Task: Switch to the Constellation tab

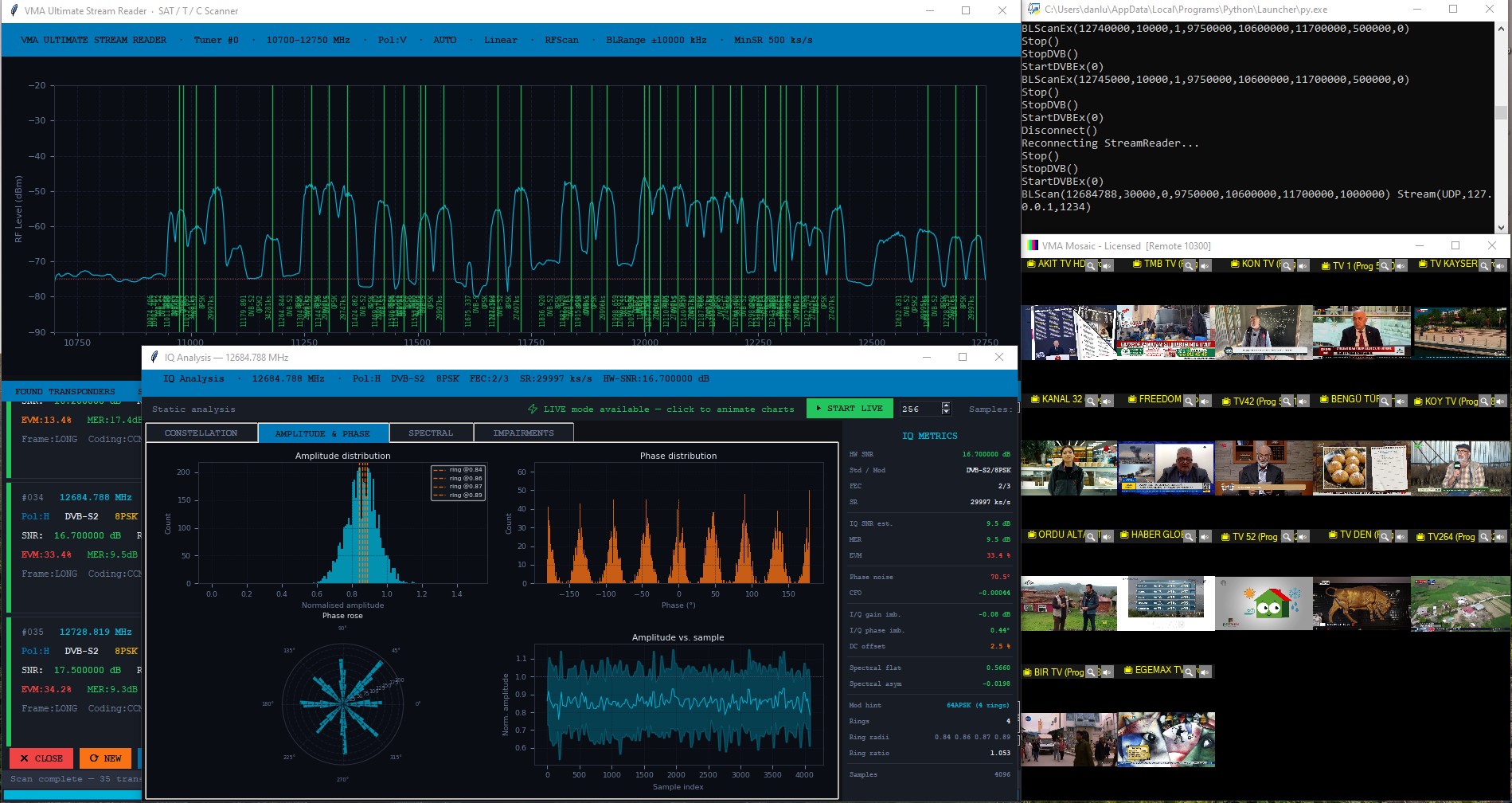Action: pyautogui.click(x=201, y=433)
